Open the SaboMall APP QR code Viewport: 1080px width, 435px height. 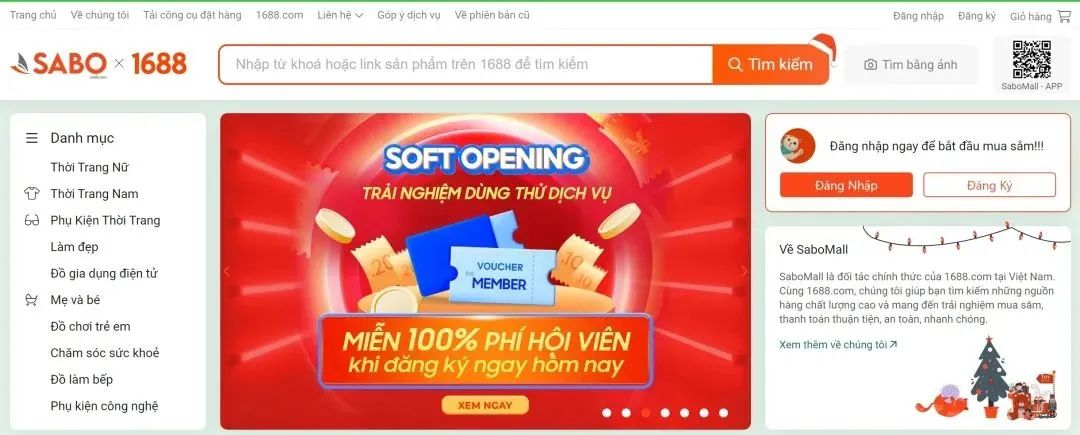pyautogui.click(x=1031, y=59)
